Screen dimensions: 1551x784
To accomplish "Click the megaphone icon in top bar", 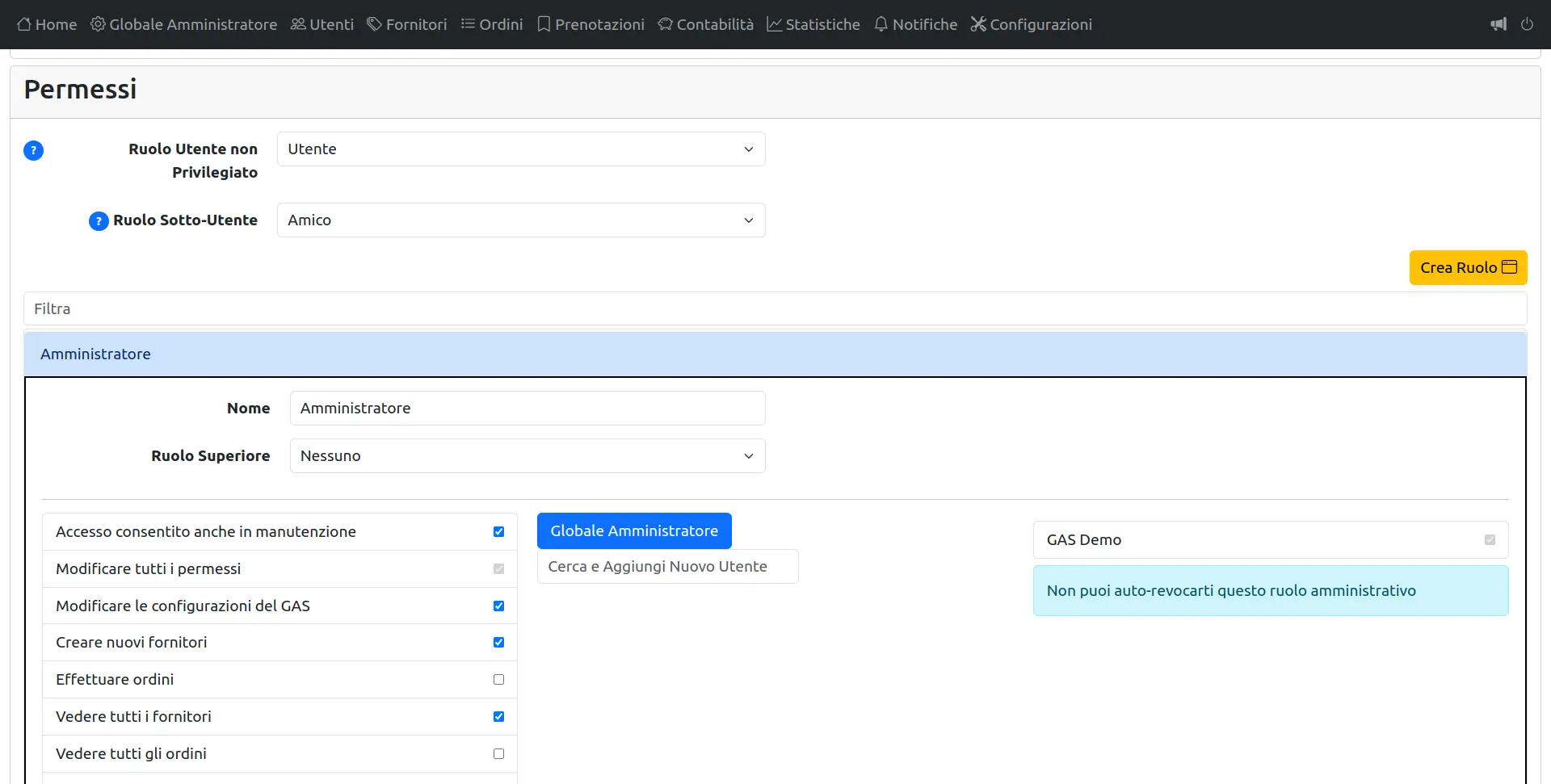I will pos(1498,24).
